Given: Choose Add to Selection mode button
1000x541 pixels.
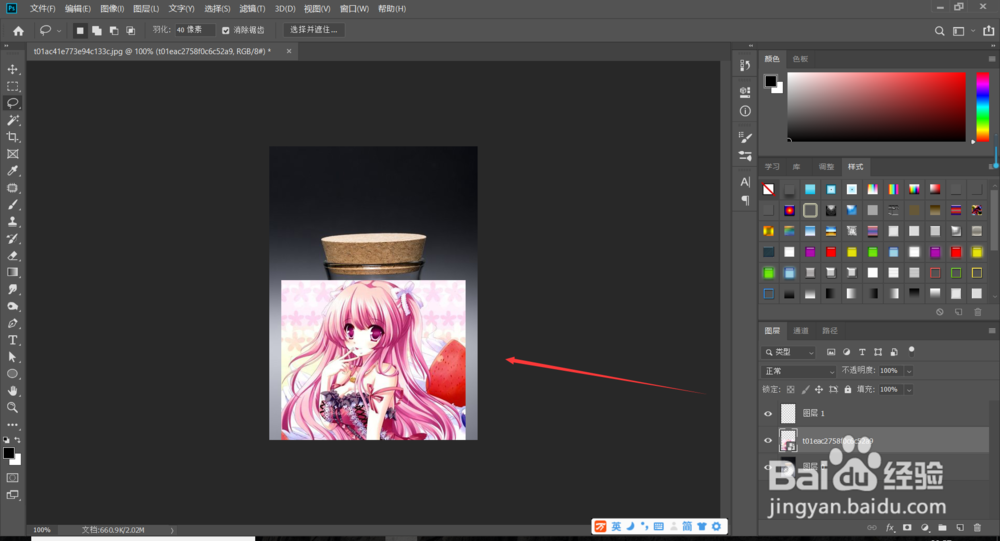Looking at the screenshot, I should 96,30.
